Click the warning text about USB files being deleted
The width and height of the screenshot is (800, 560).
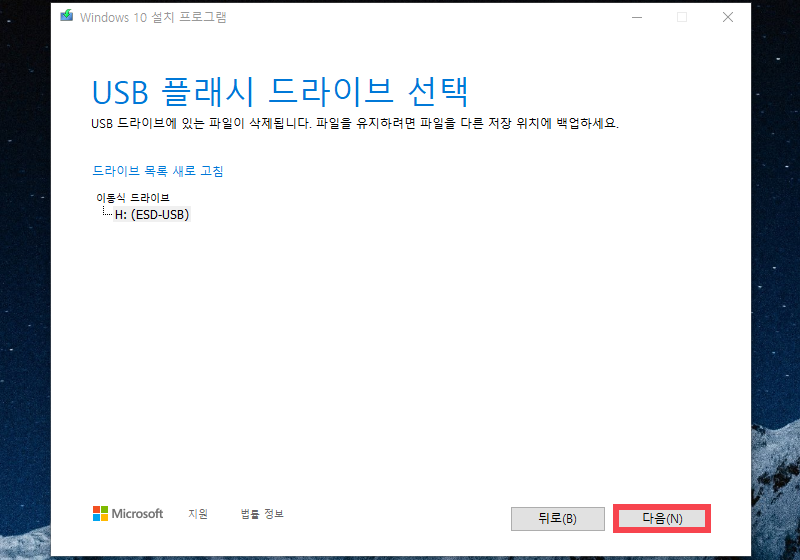(x=355, y=123)
